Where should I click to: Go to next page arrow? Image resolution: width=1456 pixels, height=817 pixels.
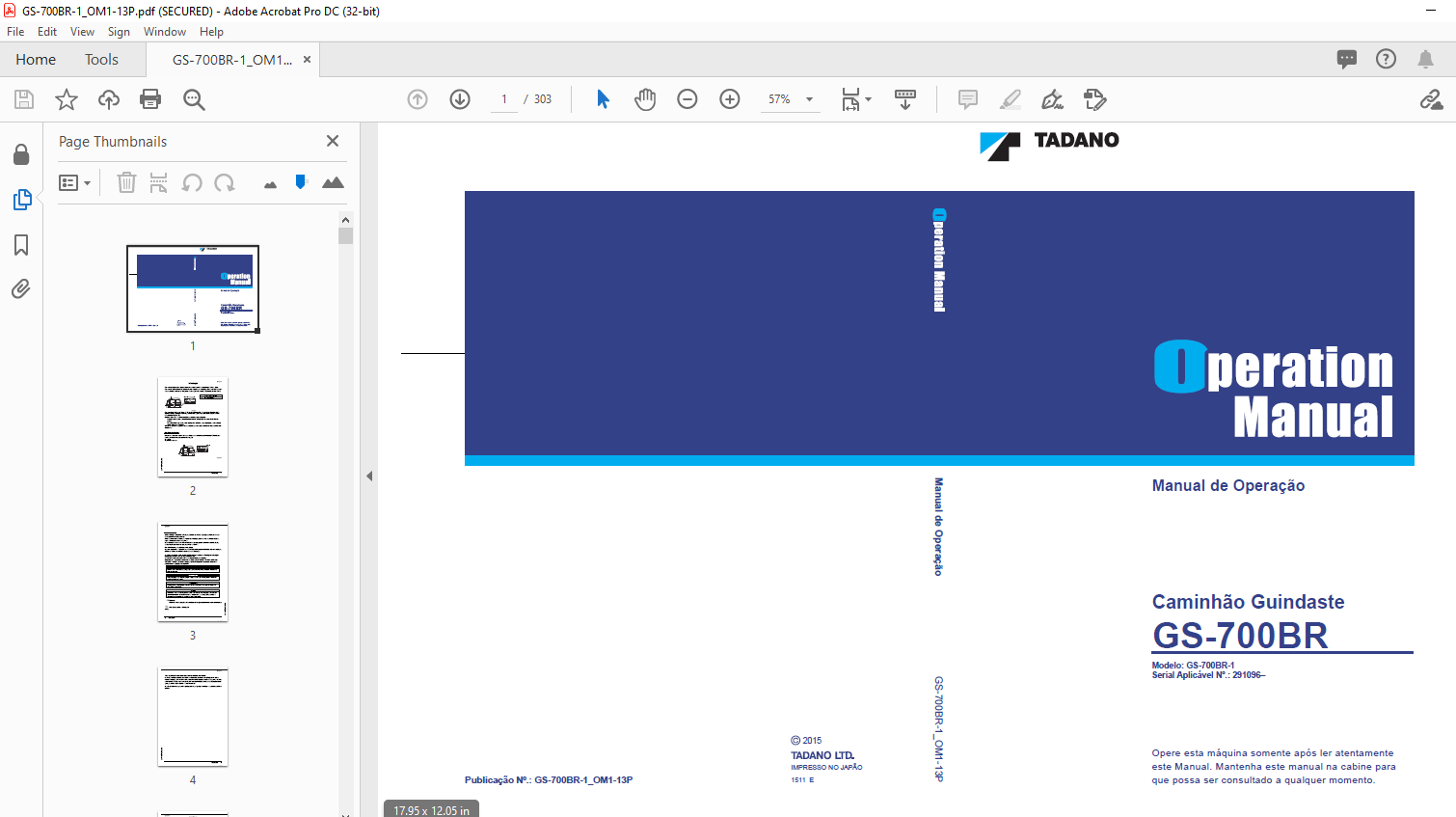[x=460, y=99]
